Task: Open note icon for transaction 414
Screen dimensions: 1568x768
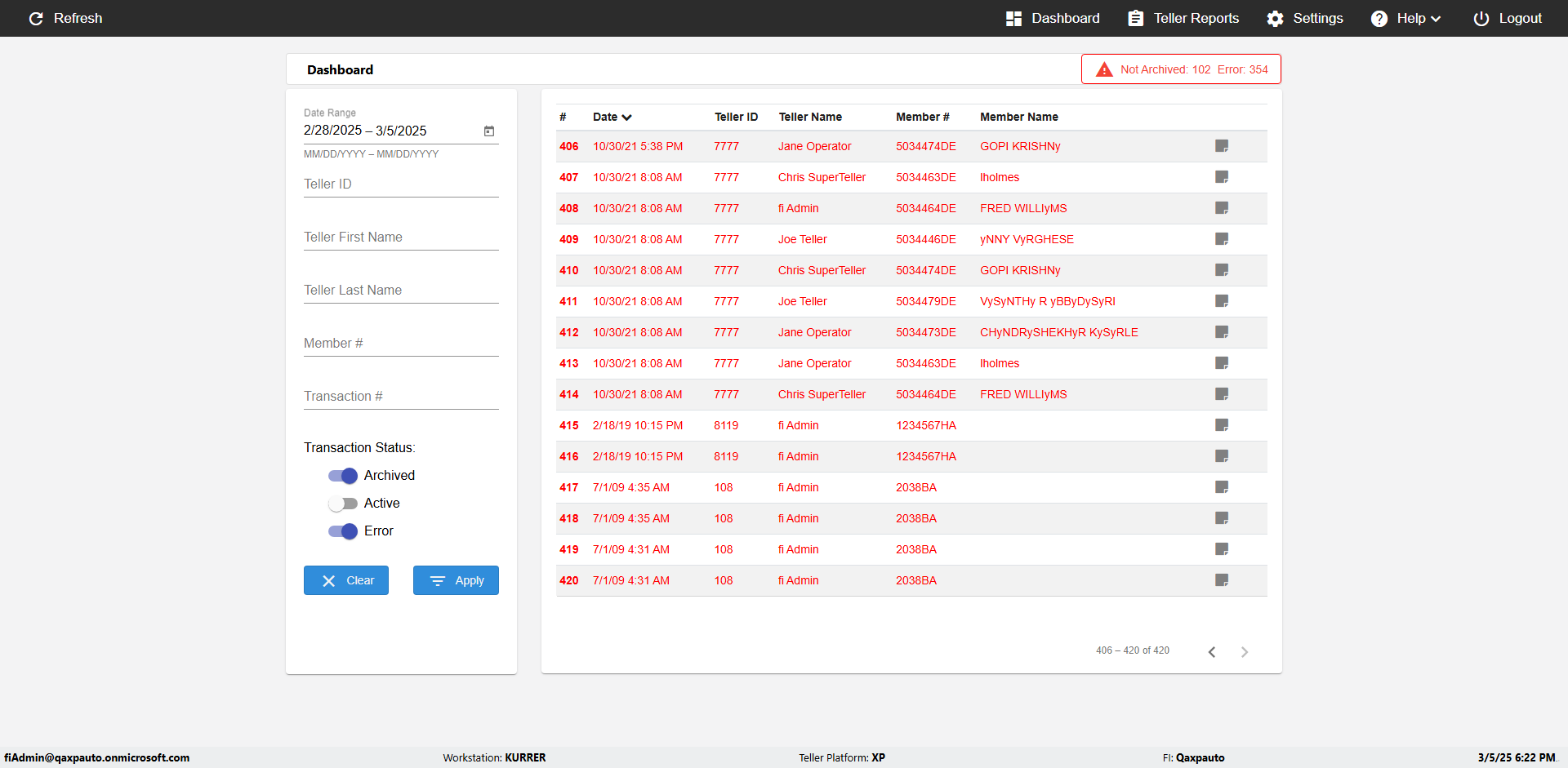Action: [x=1222, y=394]
